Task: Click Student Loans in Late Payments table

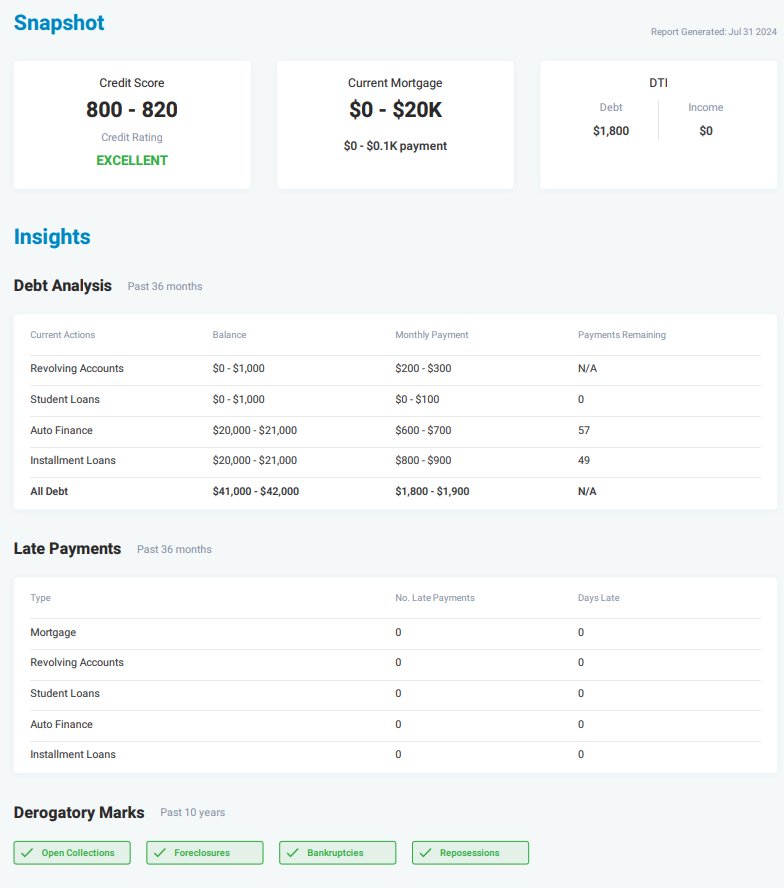Action: coord(65,694)
